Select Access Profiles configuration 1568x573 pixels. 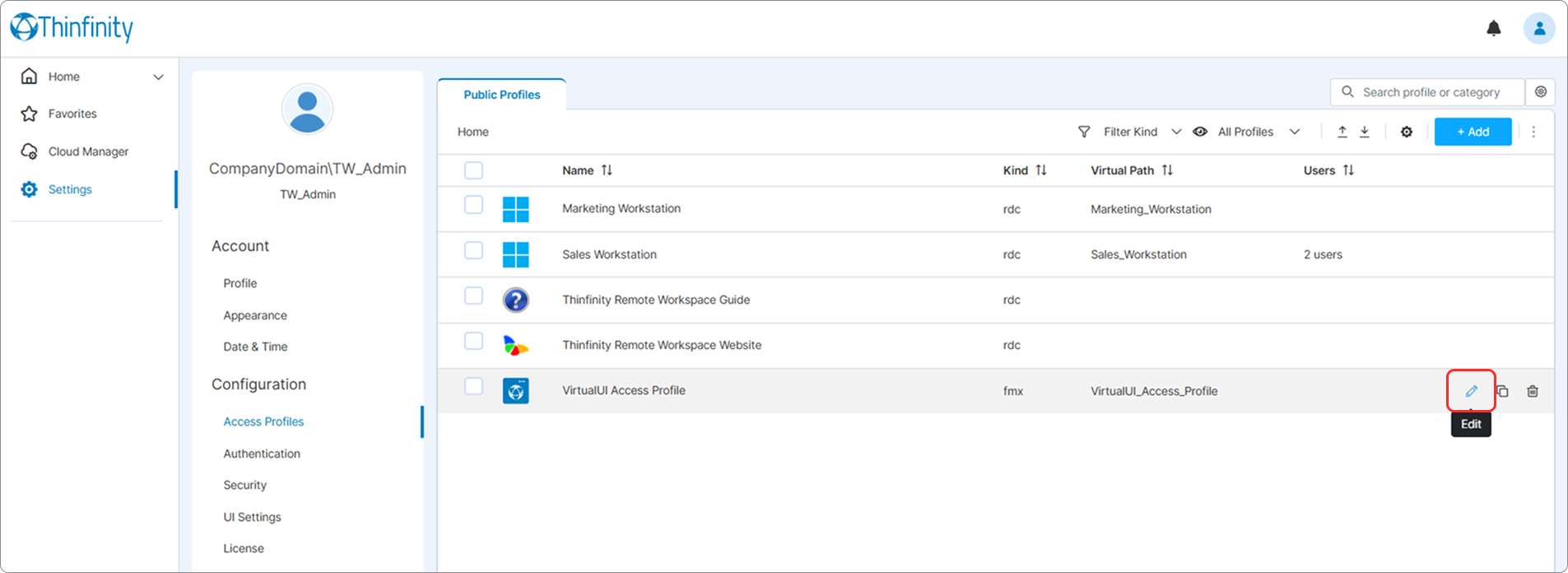[x=263, y=422]
